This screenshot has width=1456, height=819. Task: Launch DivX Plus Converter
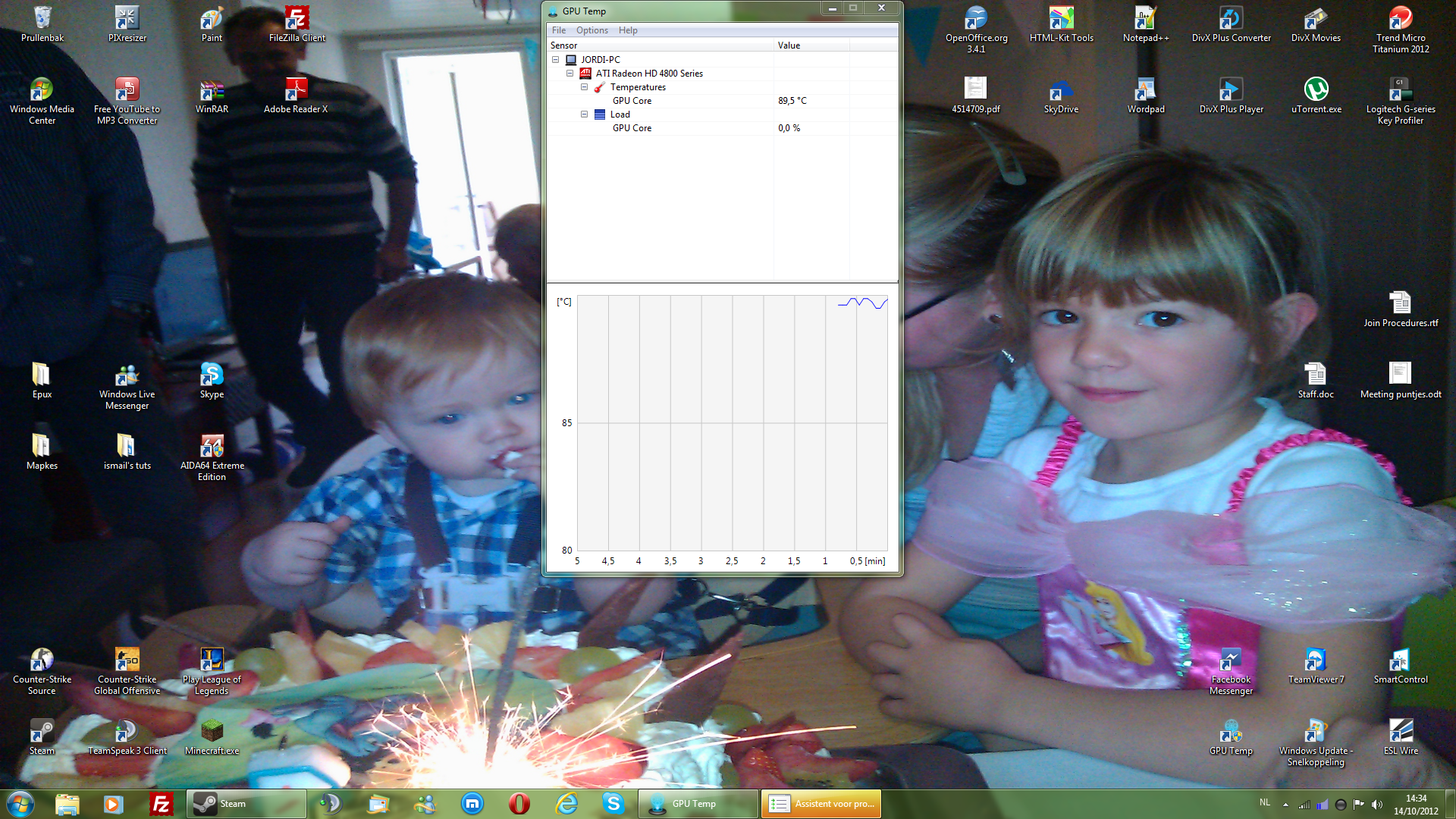click(x=1231, y=24)
